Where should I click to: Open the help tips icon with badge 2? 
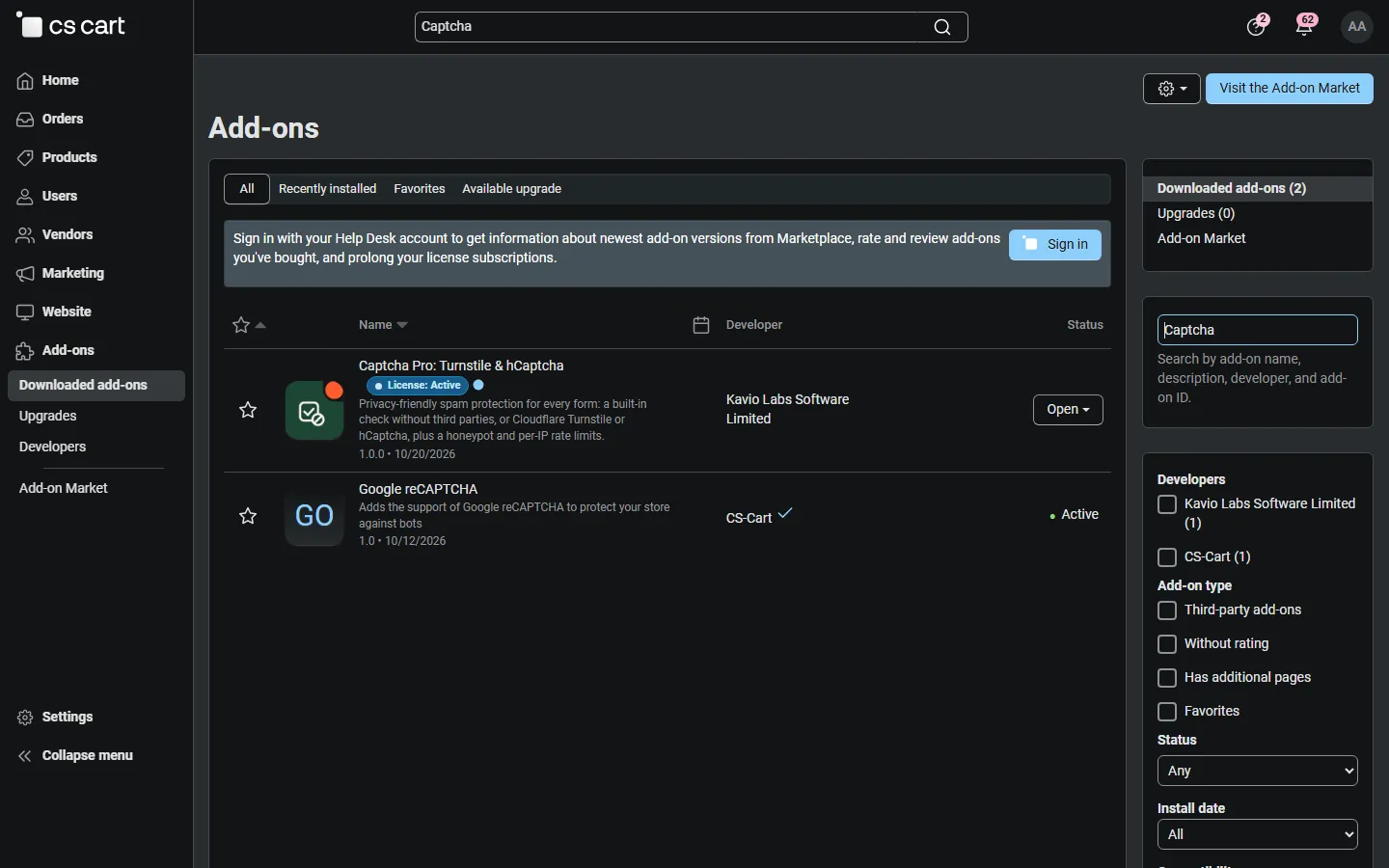[x=1256, y=26]
